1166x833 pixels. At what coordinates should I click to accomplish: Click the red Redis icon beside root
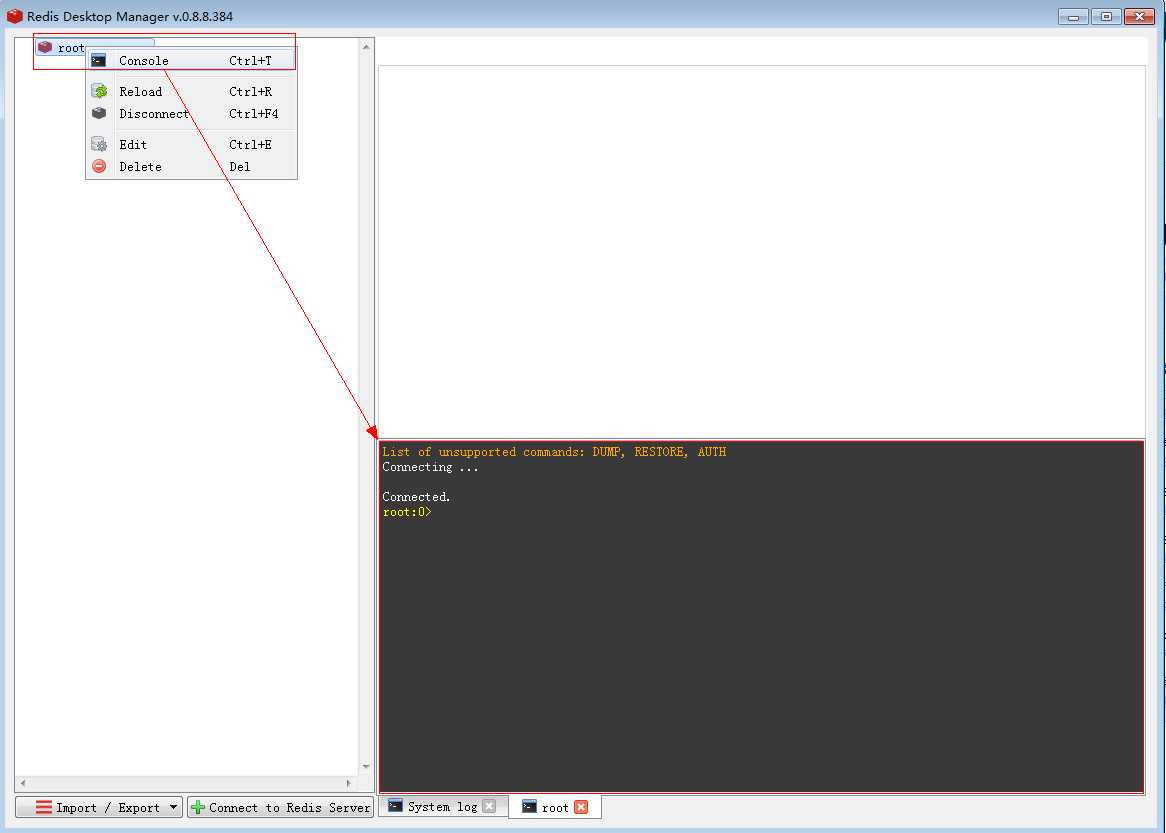(x=45, y=47)
